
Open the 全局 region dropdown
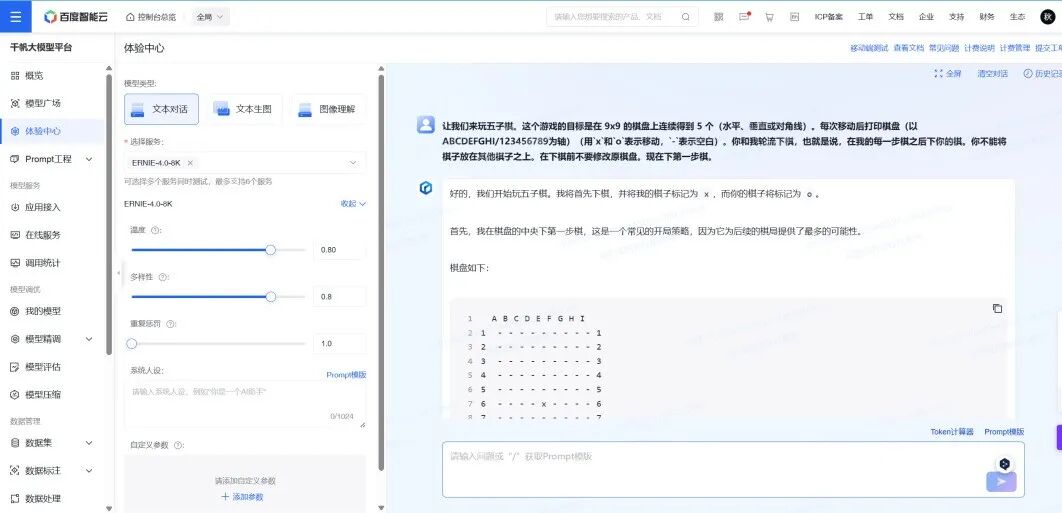click(x=211, y=17)
